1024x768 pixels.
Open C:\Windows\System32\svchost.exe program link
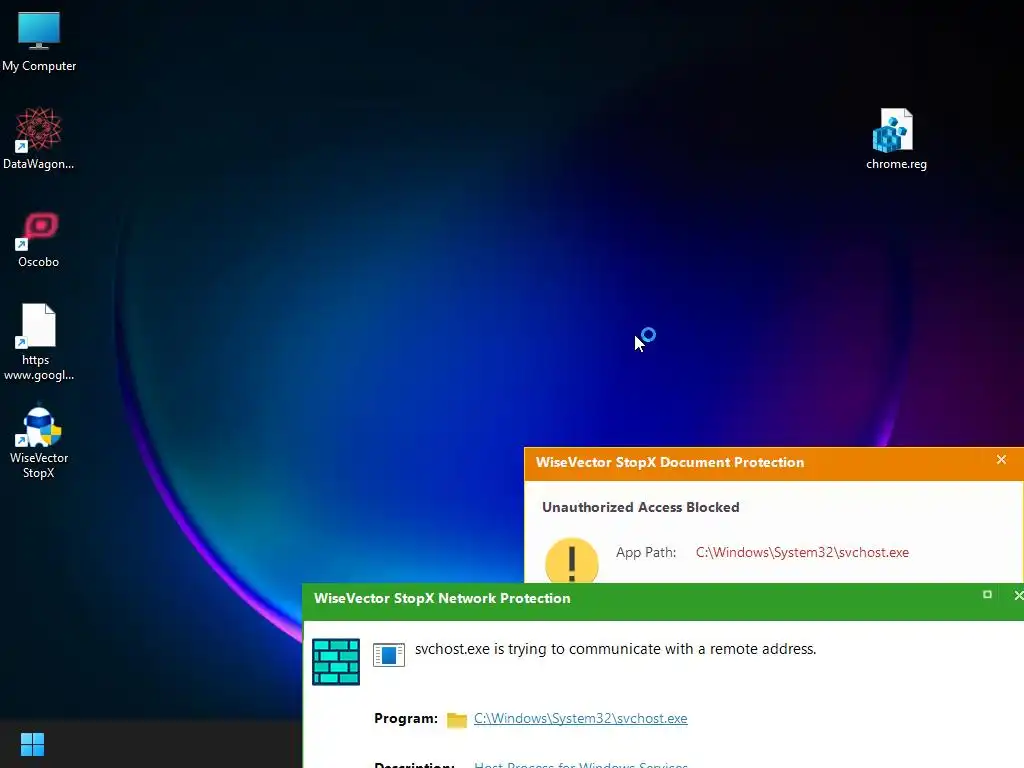(581, 718)
